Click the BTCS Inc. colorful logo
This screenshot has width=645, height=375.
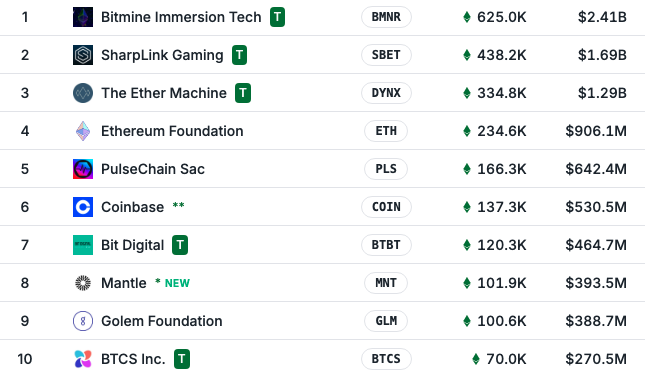coord(83,359)
